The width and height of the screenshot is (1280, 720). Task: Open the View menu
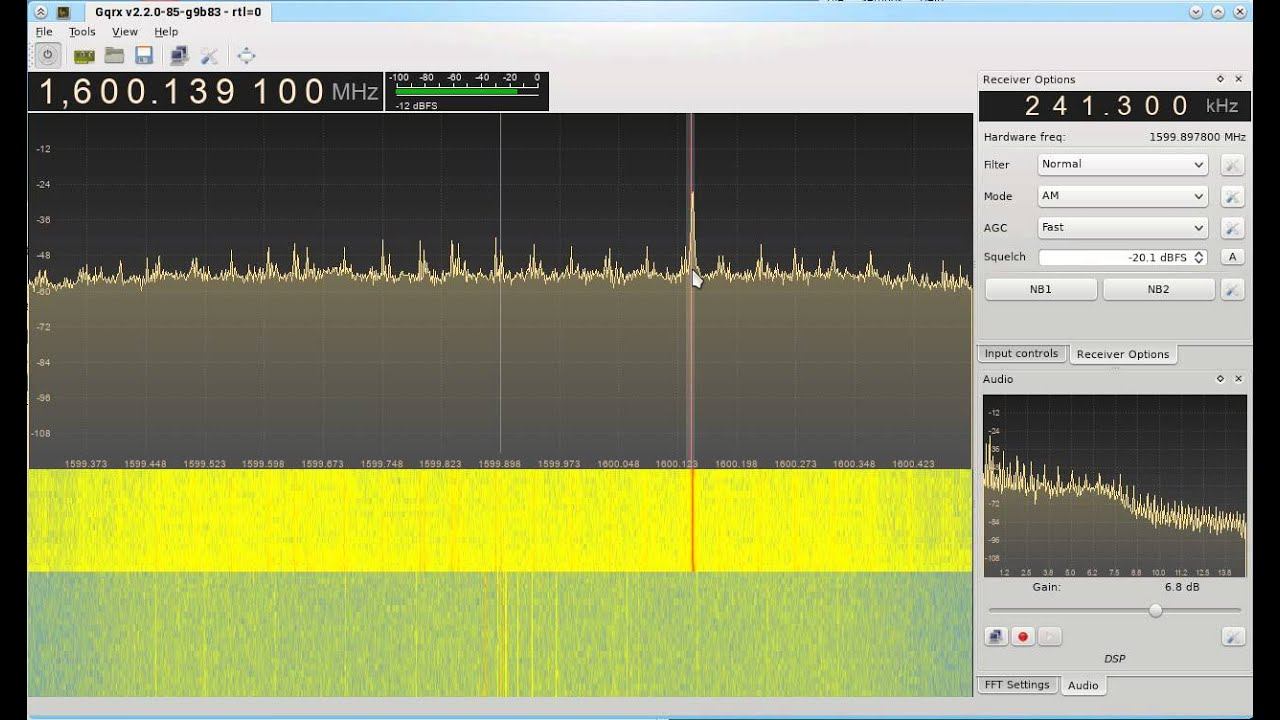pyautogui.click(x=124, y=32)
